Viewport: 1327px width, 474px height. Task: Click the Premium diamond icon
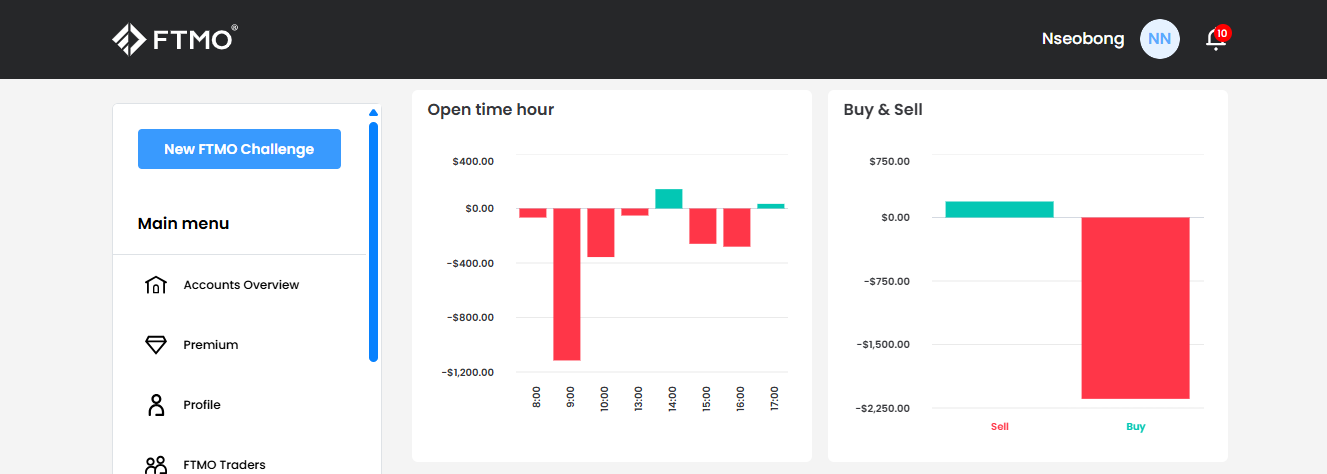156,345
